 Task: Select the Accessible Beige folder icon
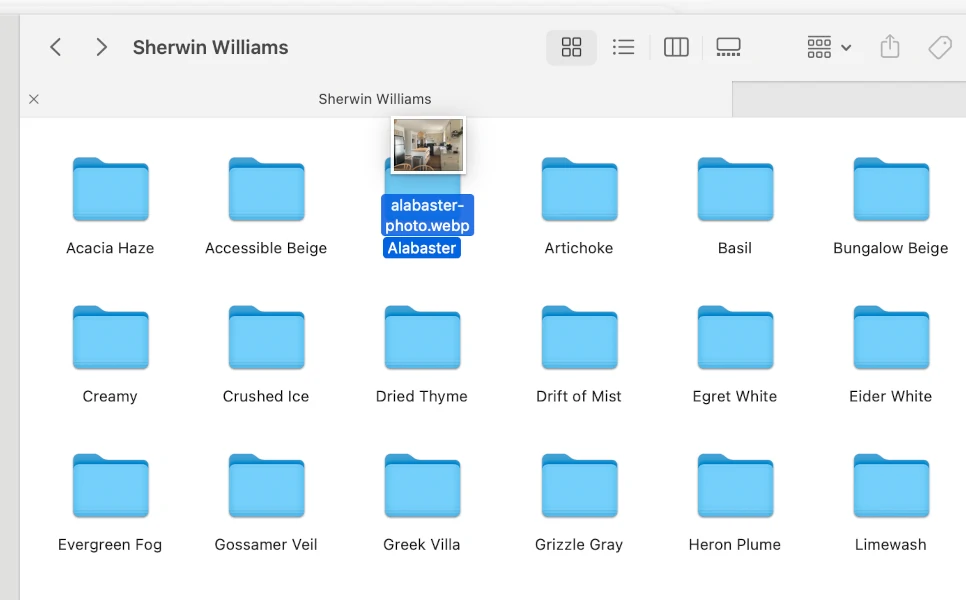266,189
